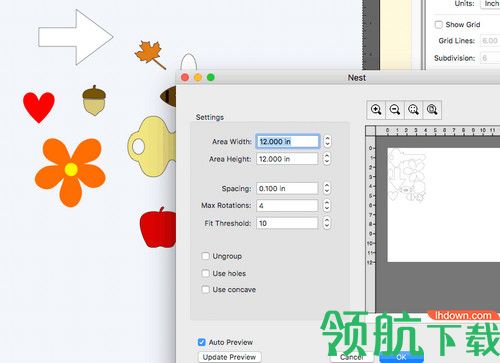Image resolution: width=500 pixels, height=363 pixels.
Task: Click the Settings group label
Action: [210, 117]
